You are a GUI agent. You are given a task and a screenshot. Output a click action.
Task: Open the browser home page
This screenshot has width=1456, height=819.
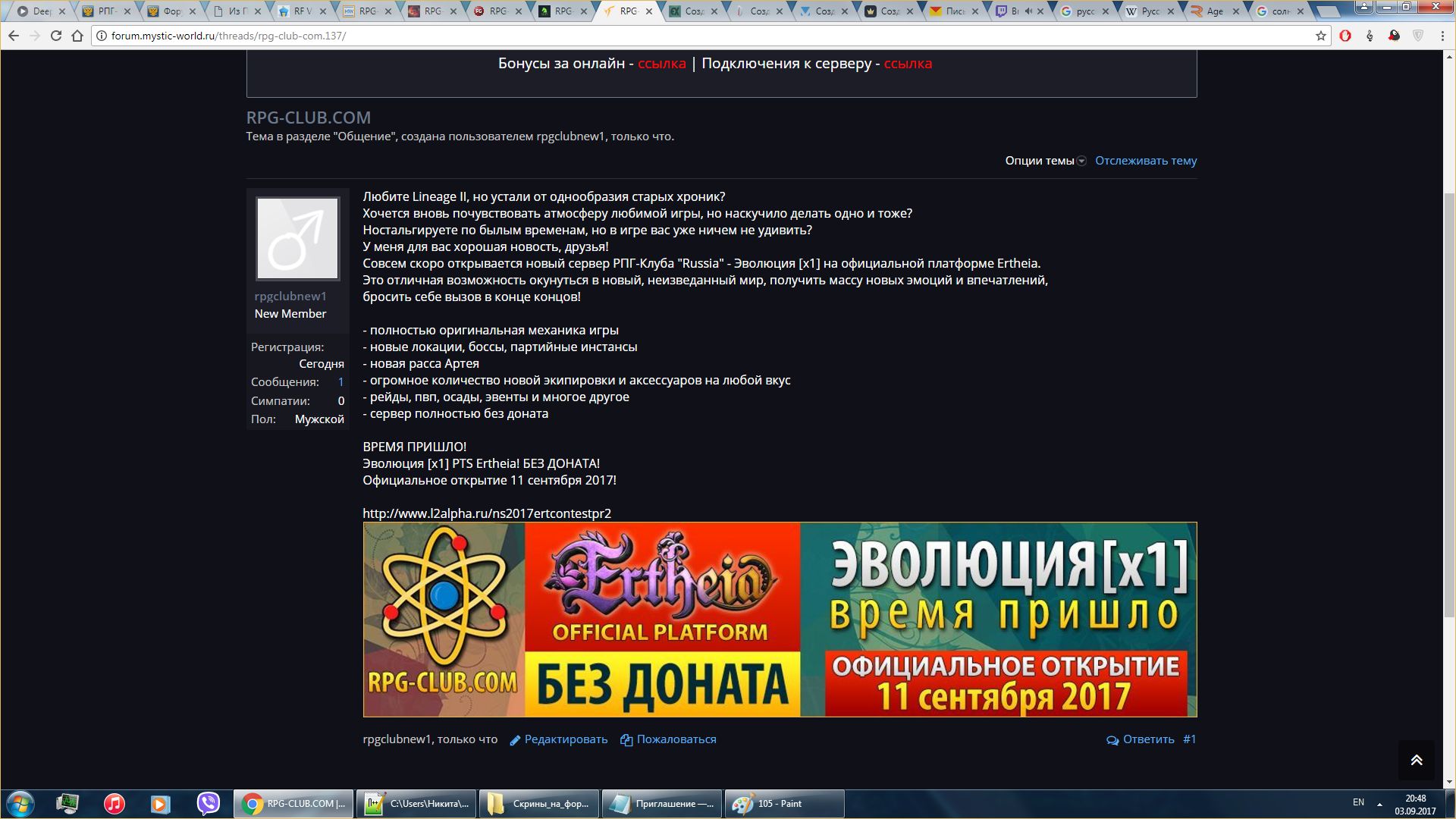(77, 36)
